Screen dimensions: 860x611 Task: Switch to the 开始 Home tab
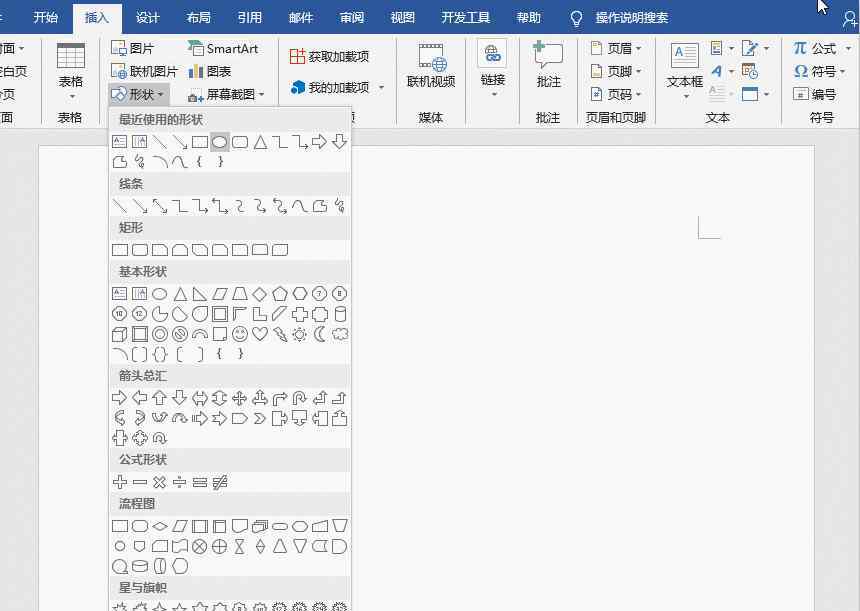pyautogui.click(x=46, y=18)
